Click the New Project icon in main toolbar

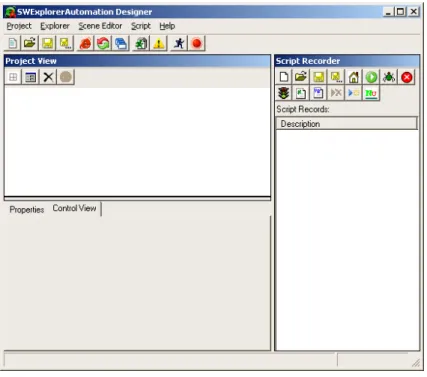pos(13,43)
